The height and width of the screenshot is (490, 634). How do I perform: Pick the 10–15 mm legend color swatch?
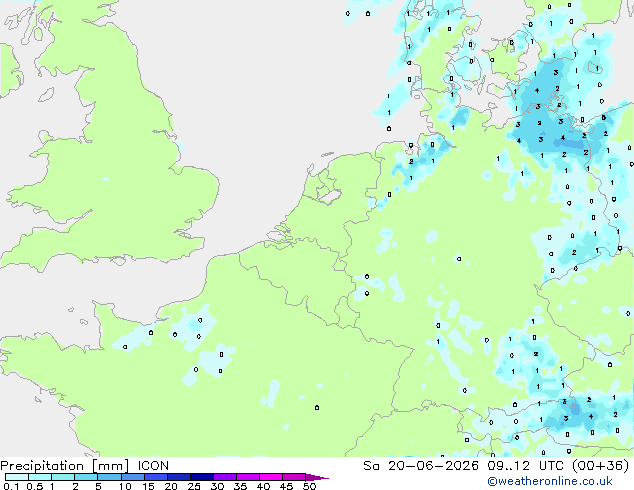tap(132, 477)
